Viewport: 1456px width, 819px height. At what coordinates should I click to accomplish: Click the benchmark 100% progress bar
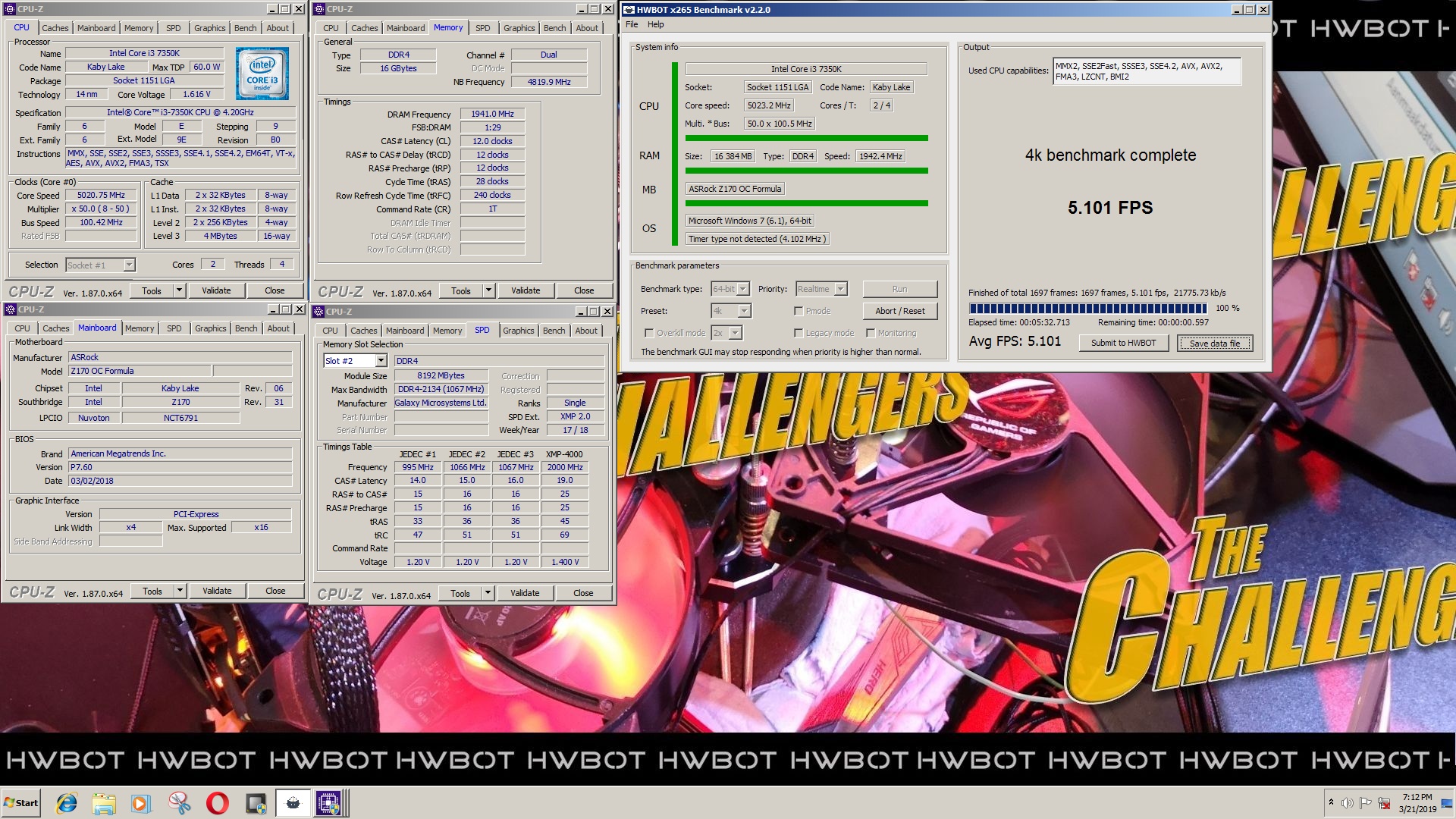[x=1087, y=308]
